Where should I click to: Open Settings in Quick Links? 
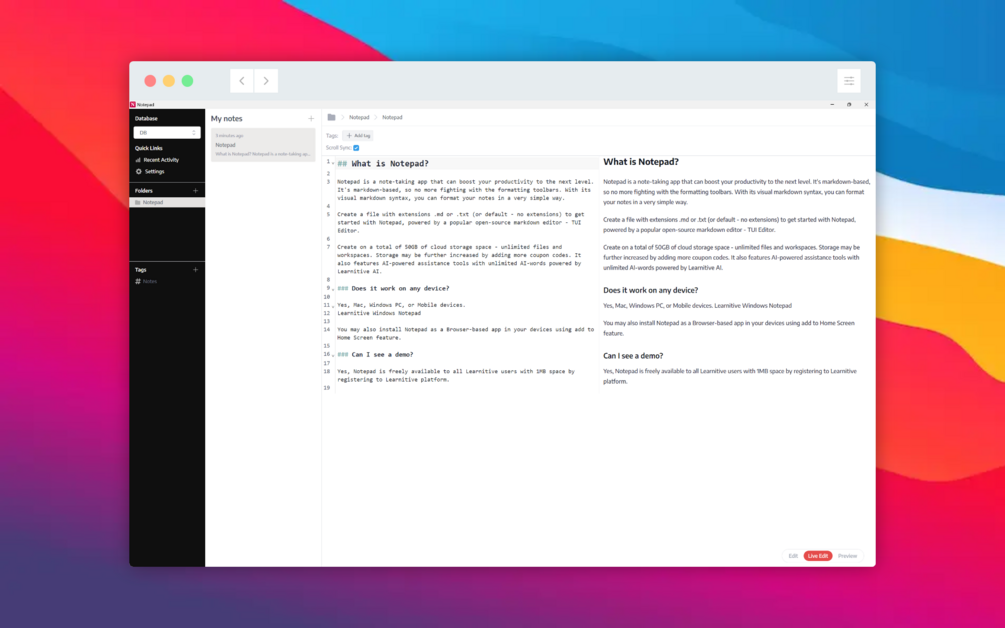(x=150, y=172)
